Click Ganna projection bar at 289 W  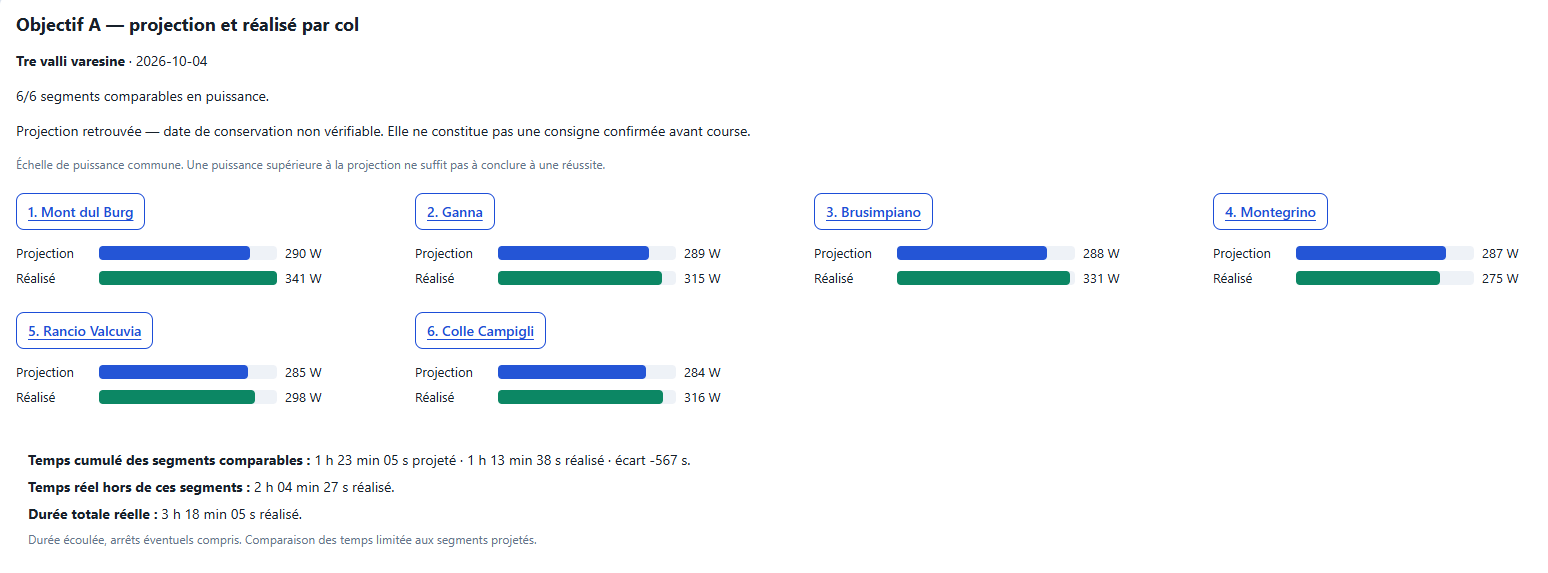(x=573, y=254)
